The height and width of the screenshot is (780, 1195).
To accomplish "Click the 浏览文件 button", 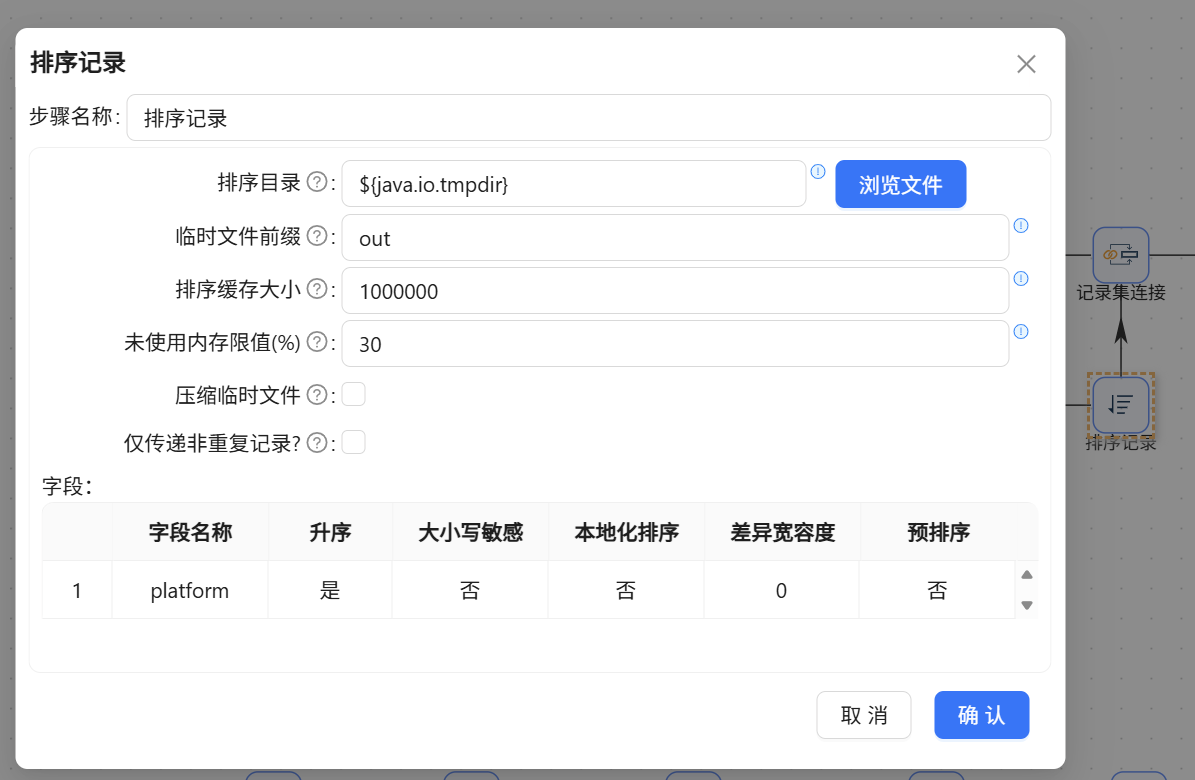I will tap(901, 184).
